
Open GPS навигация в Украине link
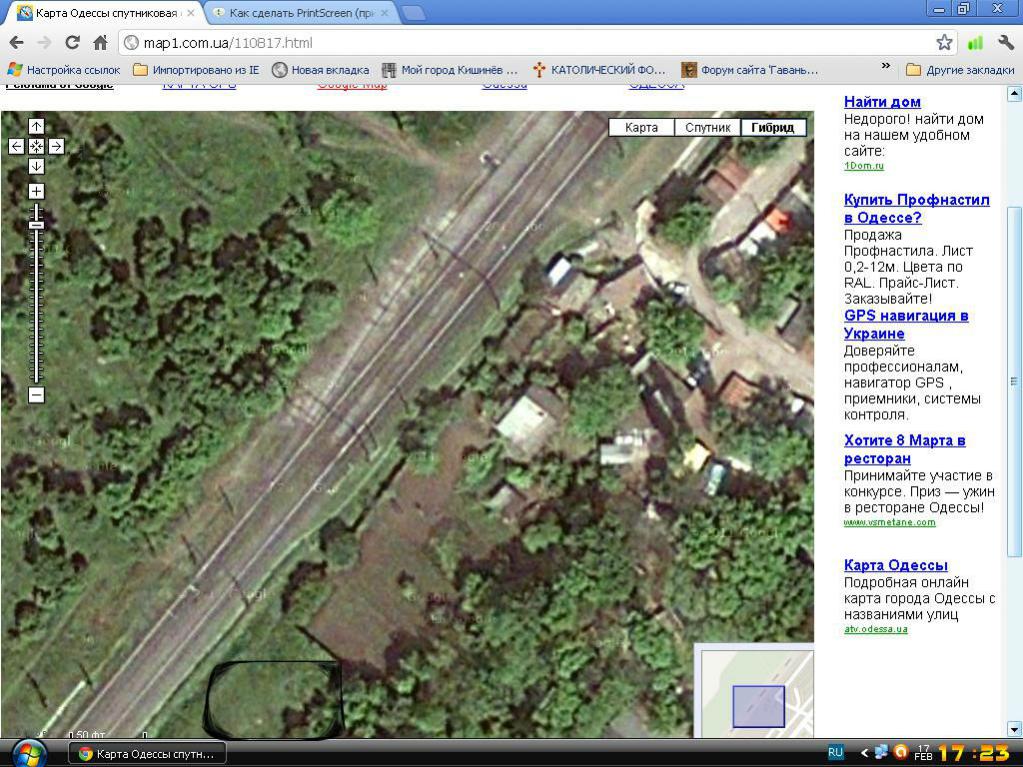click(x=906, y=324)
